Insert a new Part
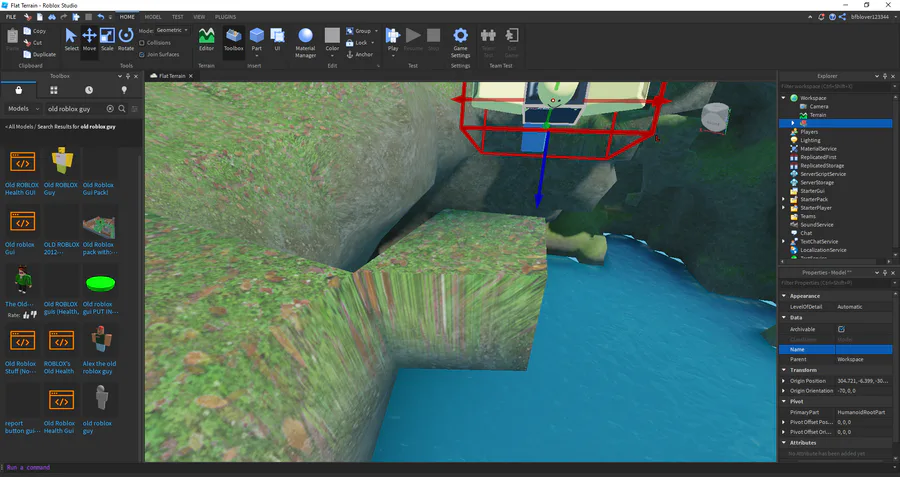900x477 pixels. [257, 40]
